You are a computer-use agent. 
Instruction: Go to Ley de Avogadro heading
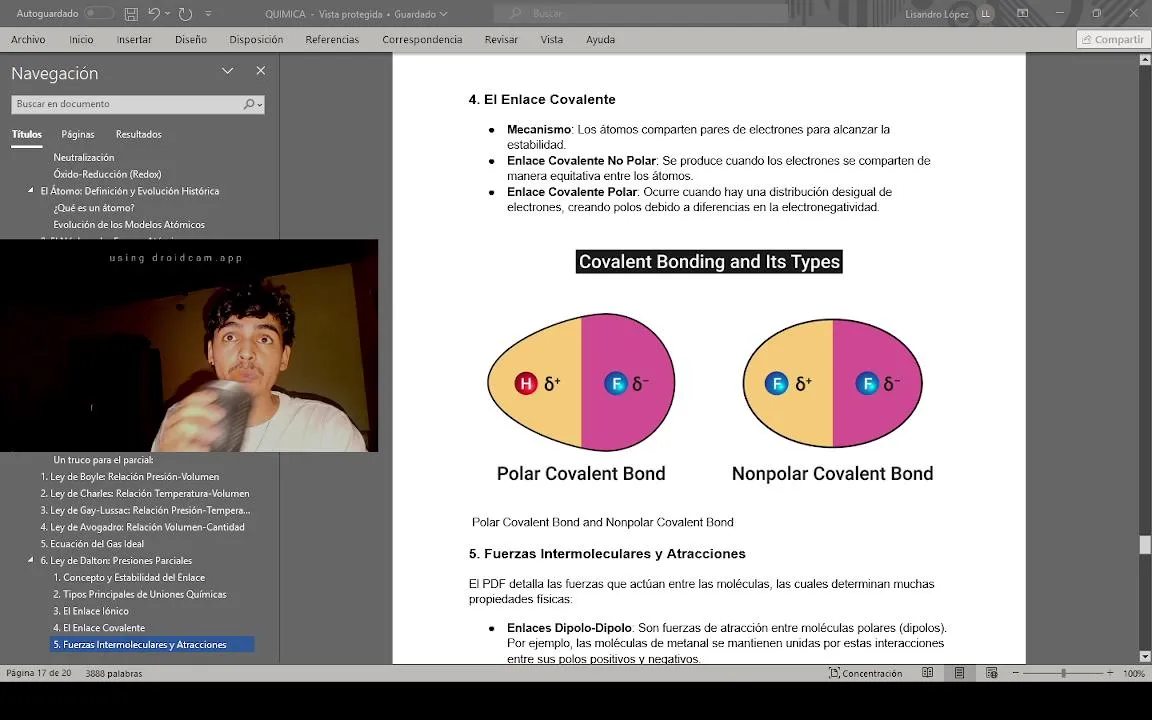[143, 528]
